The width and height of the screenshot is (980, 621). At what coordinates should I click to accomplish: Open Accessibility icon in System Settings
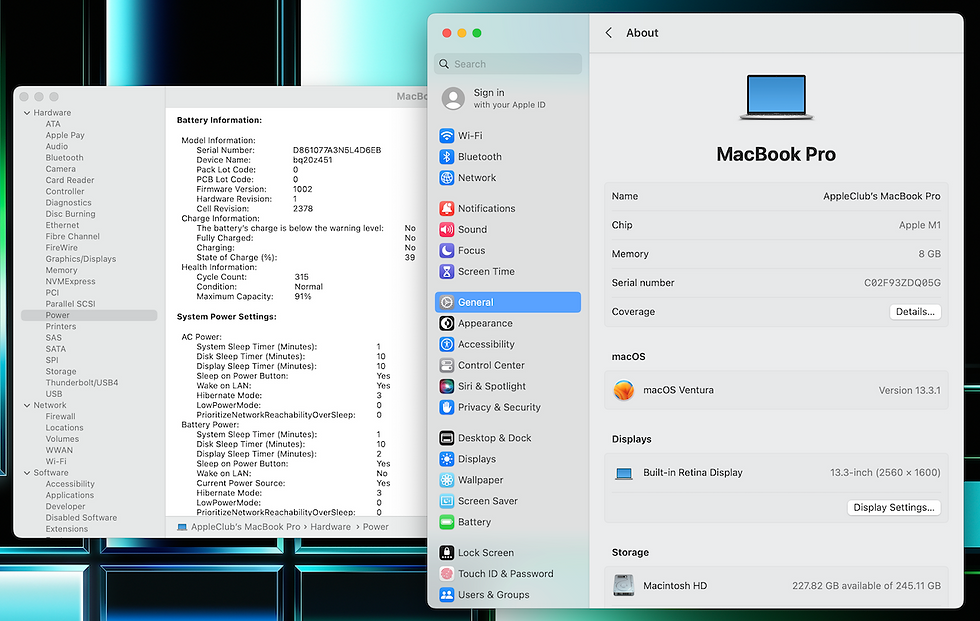[446, 344]
